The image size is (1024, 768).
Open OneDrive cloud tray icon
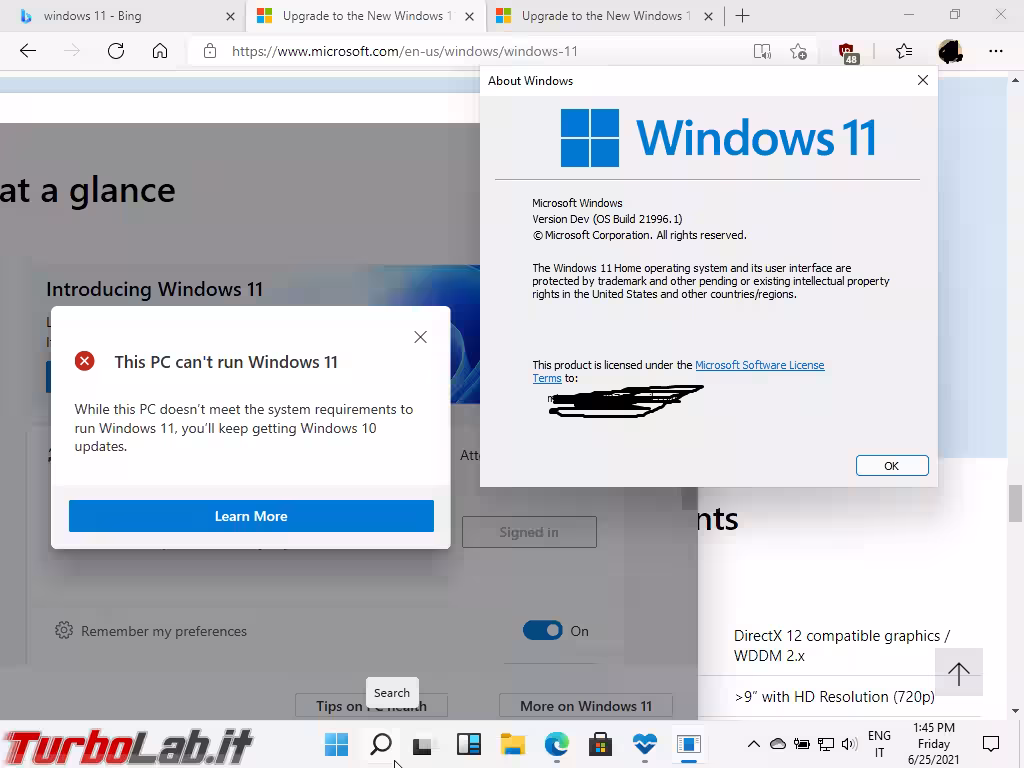778,744
